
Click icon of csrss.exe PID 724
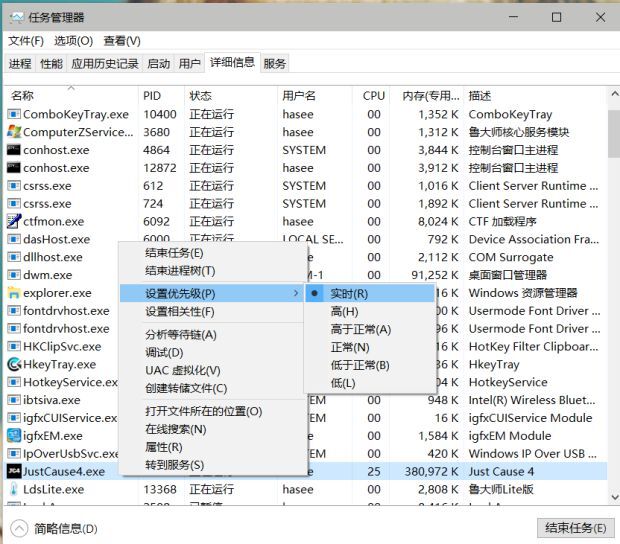(x=14, y=203)
